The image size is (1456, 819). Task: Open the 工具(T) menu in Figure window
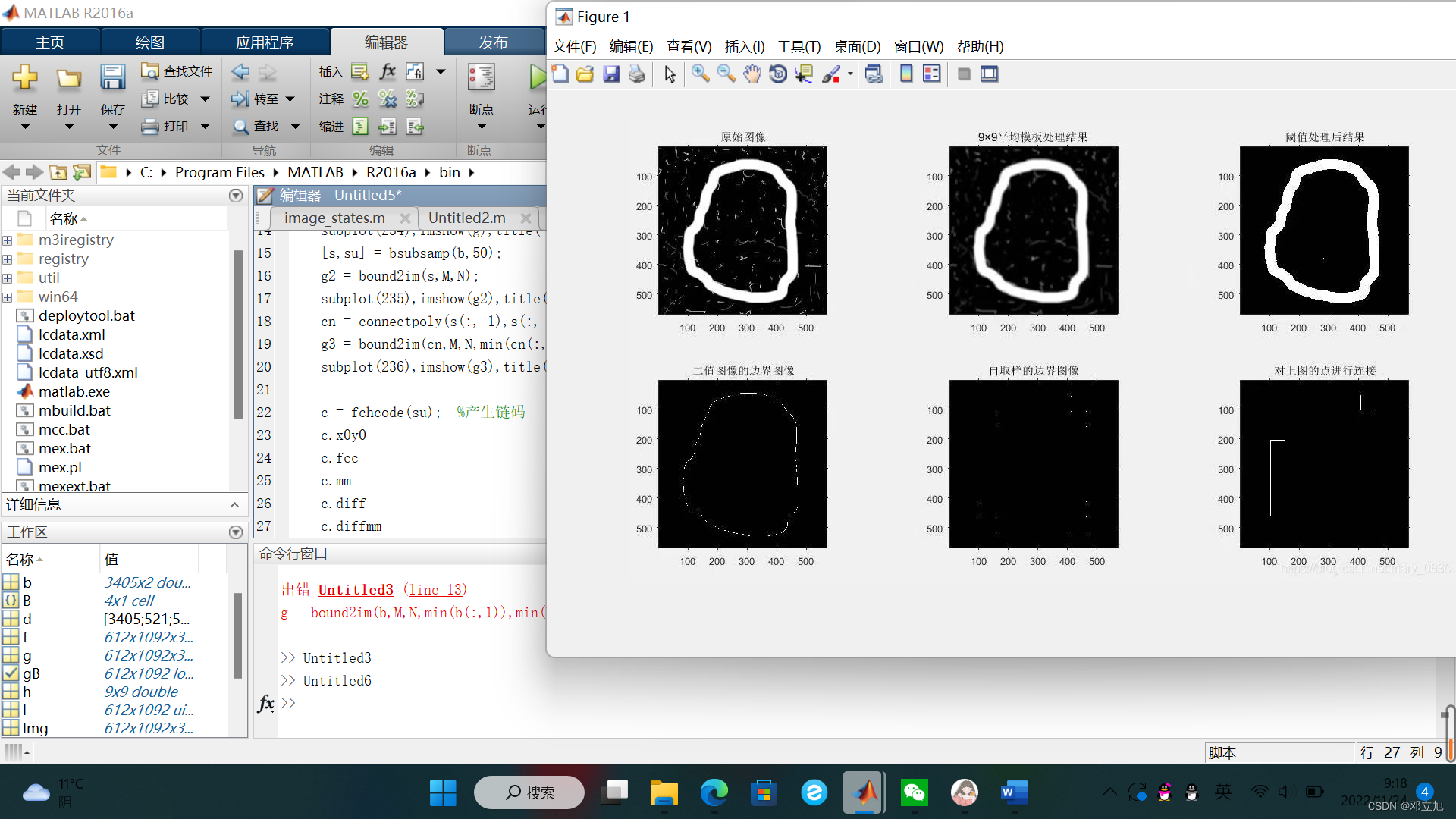pos(799,47)
